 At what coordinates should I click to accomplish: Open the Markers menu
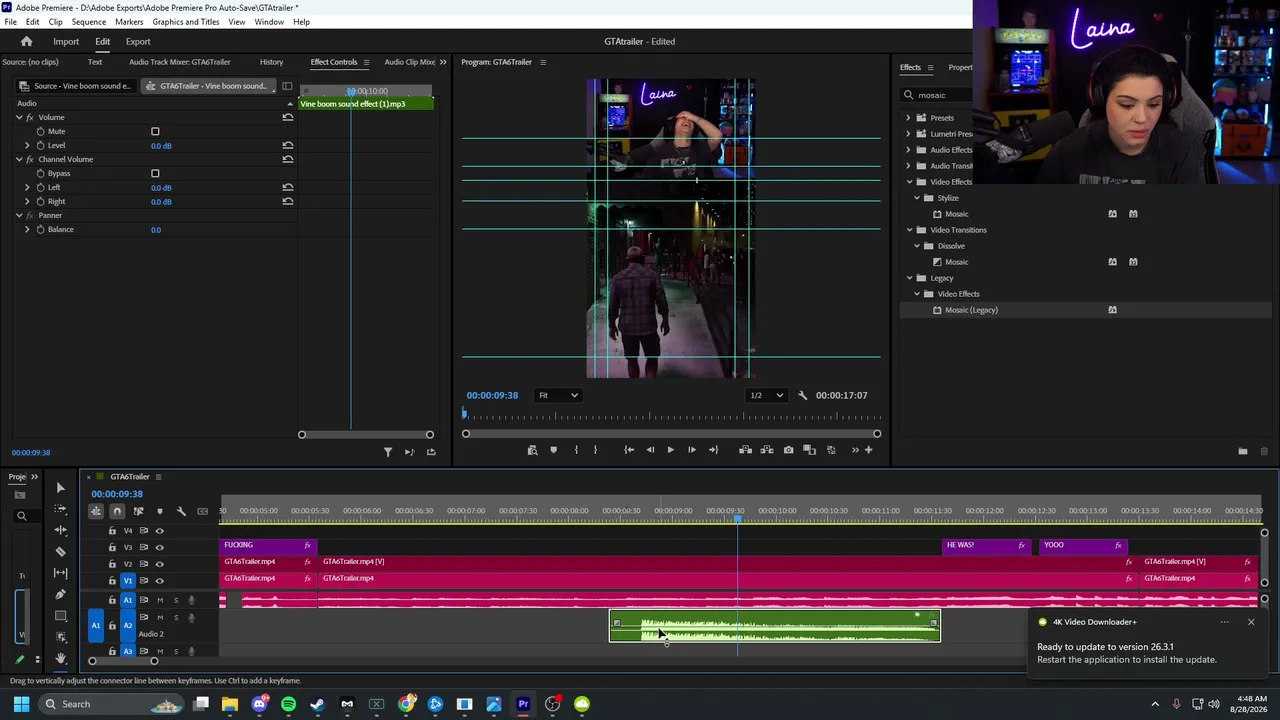coord(129,22)
